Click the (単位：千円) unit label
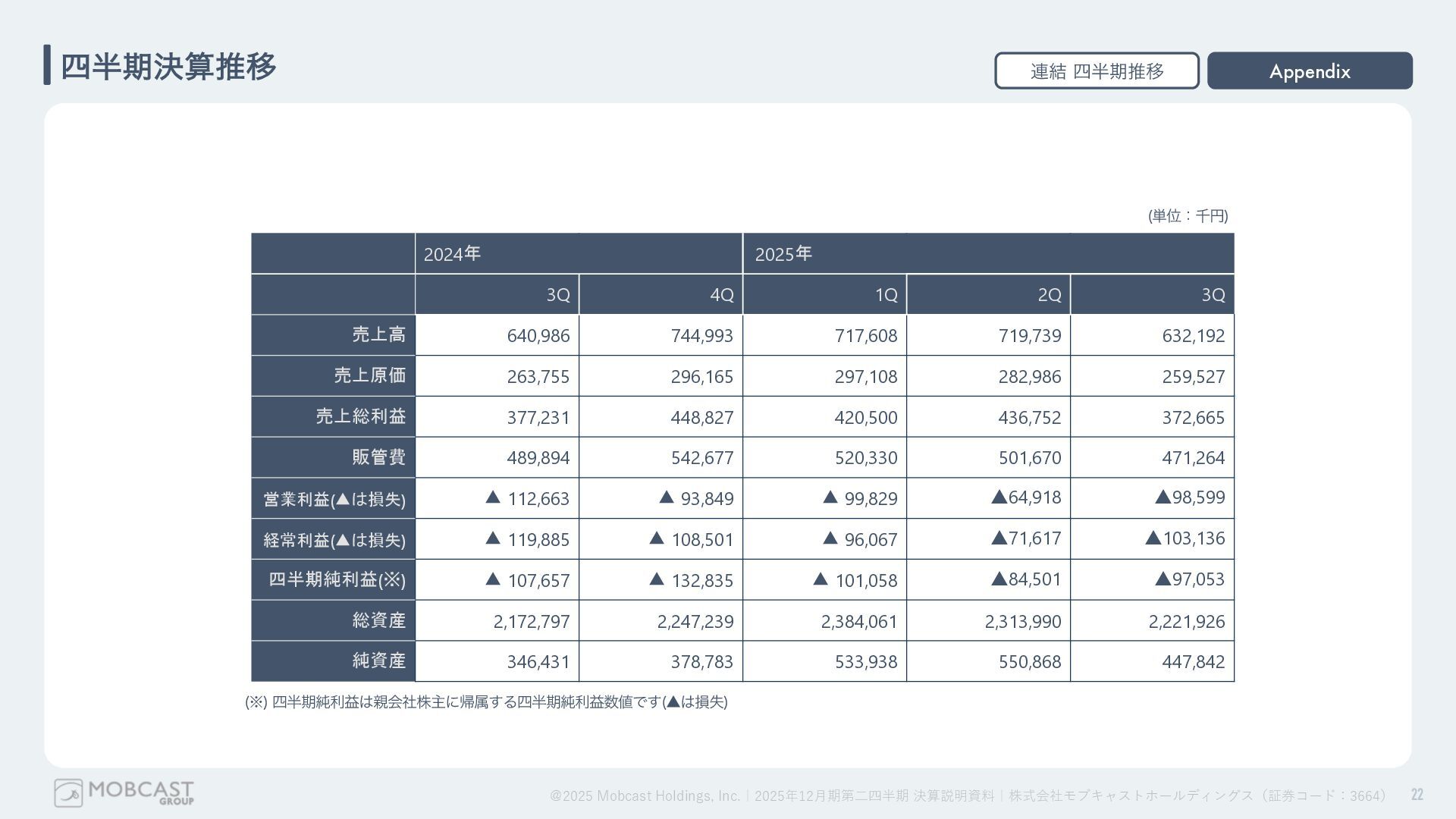The height and width of the screenshot is (819, 1456). (1188, 216)
